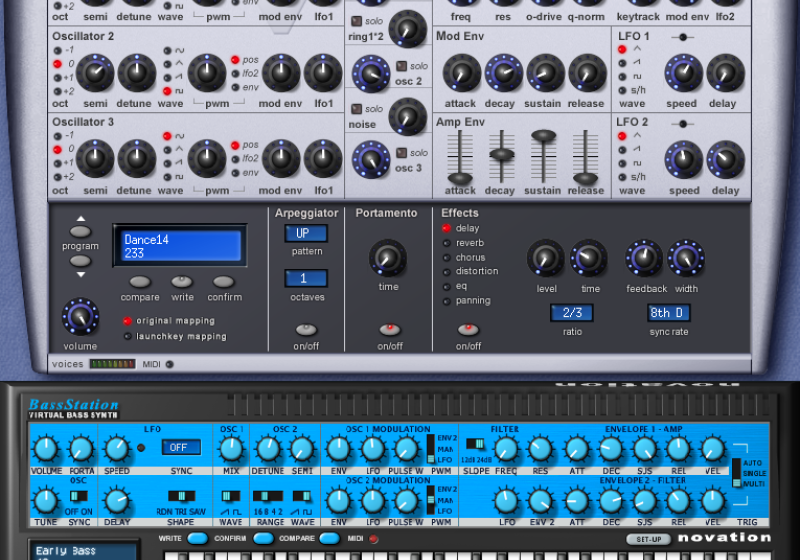
Task: Click the Early Bass patch display
Action: [x=84, y=550]
